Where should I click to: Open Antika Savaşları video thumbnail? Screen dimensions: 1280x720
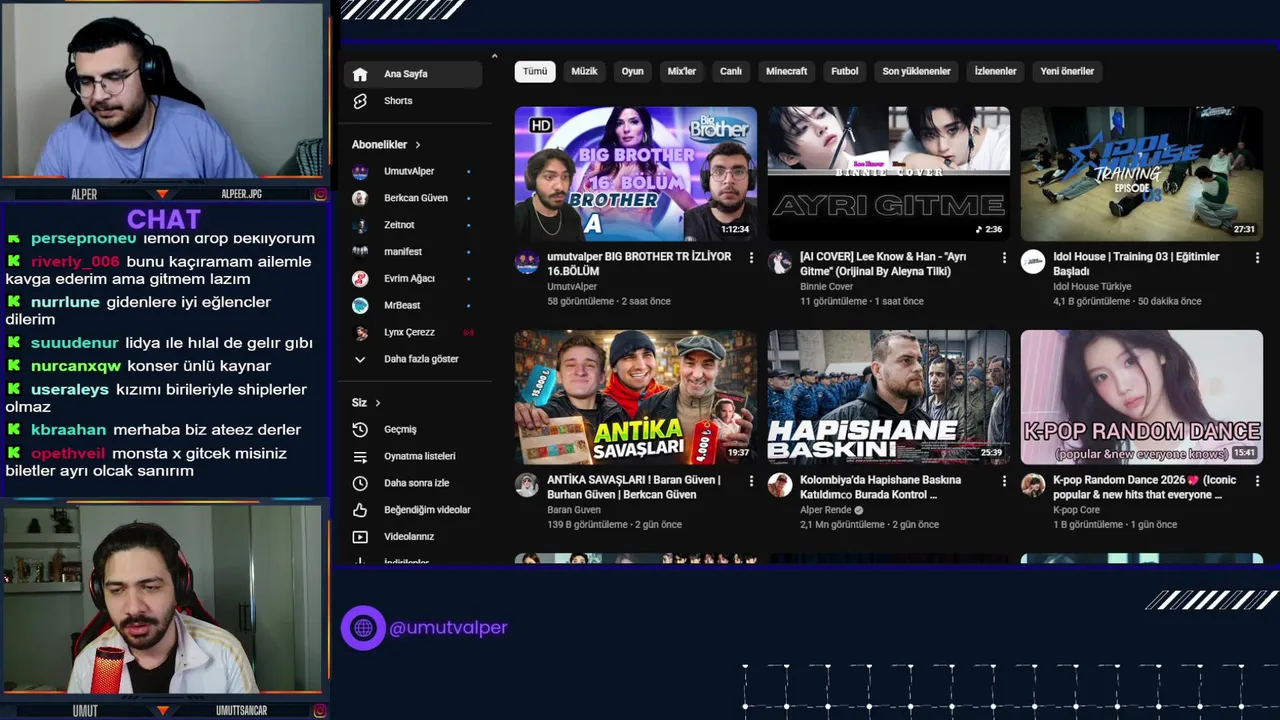coord(636,397)
